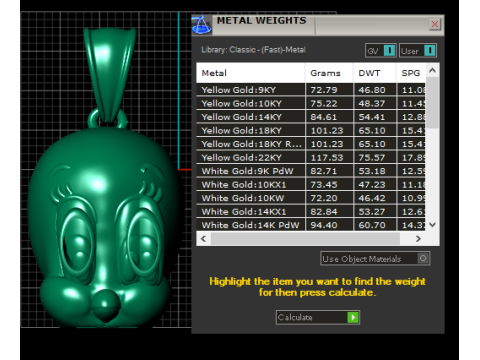Screen dimensions: 480x360
Task: Click the table scroll up arrow
Action: [x=432, y=70]
